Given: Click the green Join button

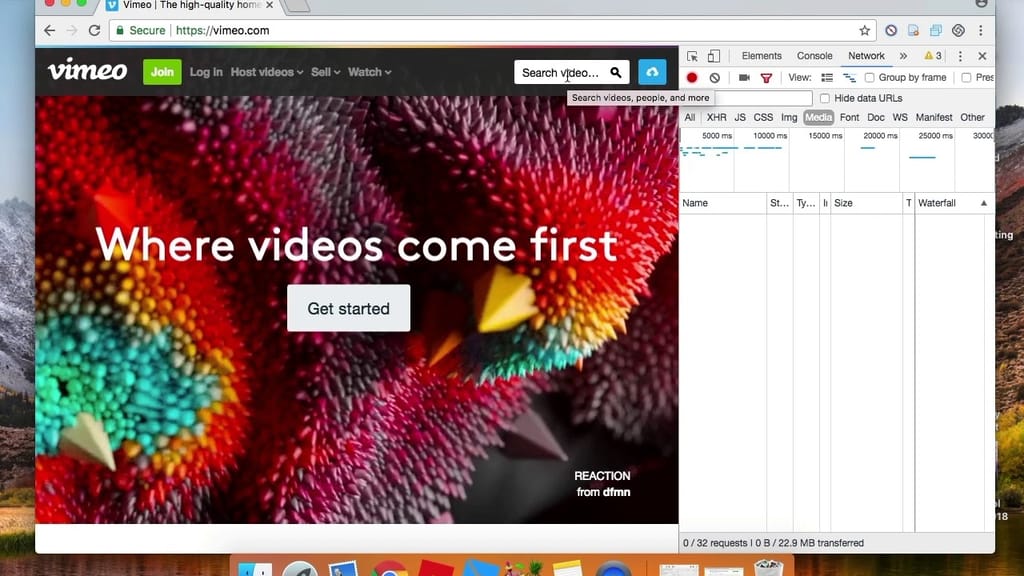Looking at the screenshot, I should (x=162, y=72).
